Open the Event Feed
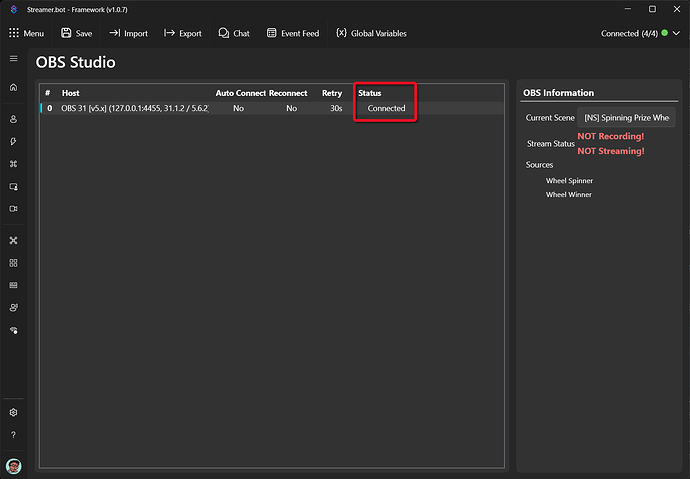This screenshot has width=690, height=479. tap(293, 33)
